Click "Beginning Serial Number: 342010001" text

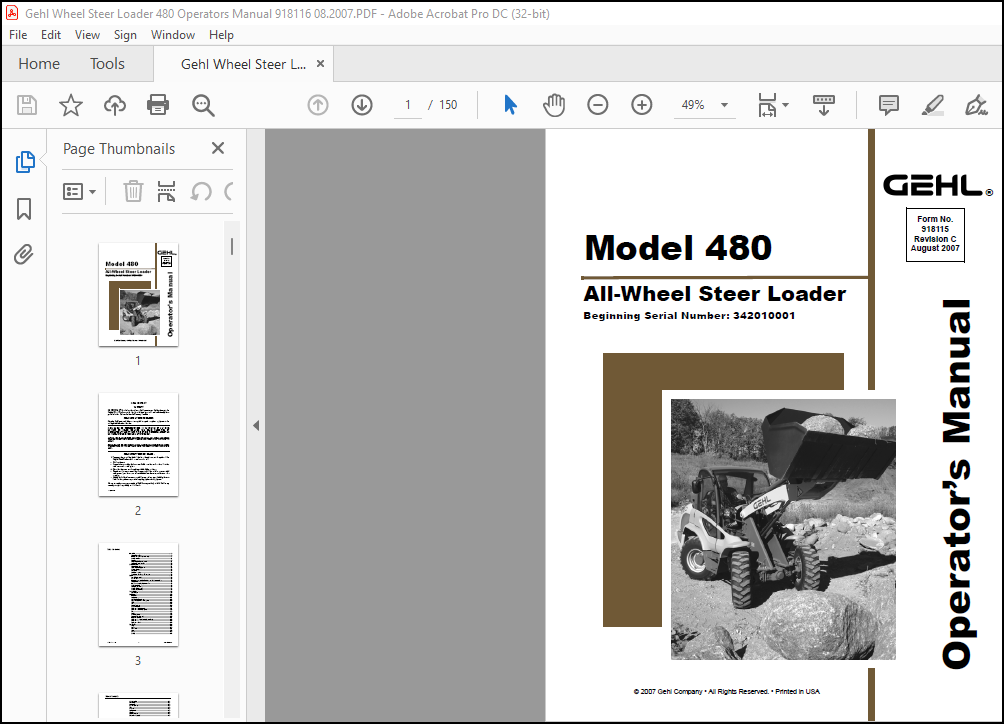click(x=689, y=316)
